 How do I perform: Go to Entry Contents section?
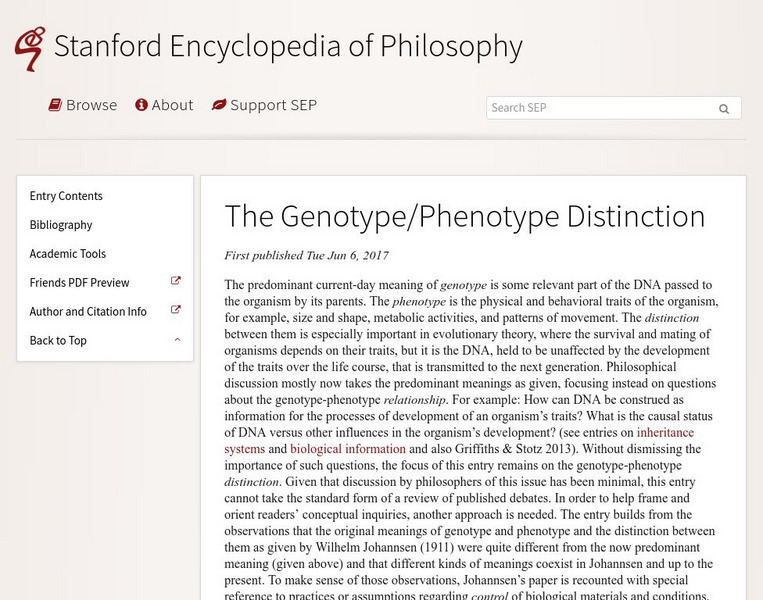[66, 196]
